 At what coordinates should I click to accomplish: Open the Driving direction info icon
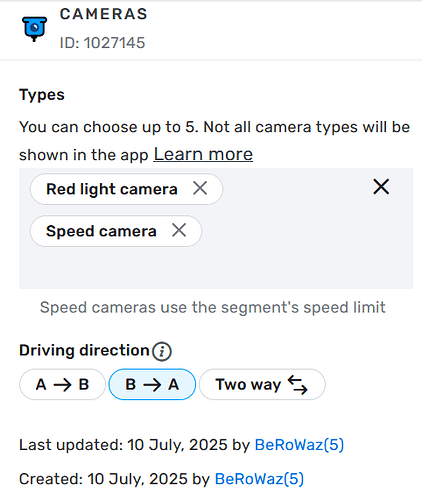click(x=162, y=351)
